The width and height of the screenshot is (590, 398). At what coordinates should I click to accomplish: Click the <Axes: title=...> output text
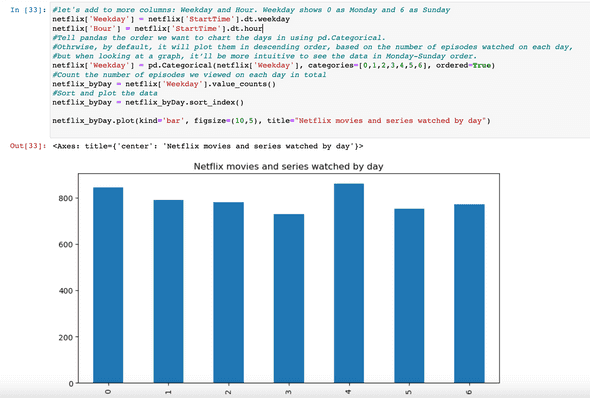(208, 146)
